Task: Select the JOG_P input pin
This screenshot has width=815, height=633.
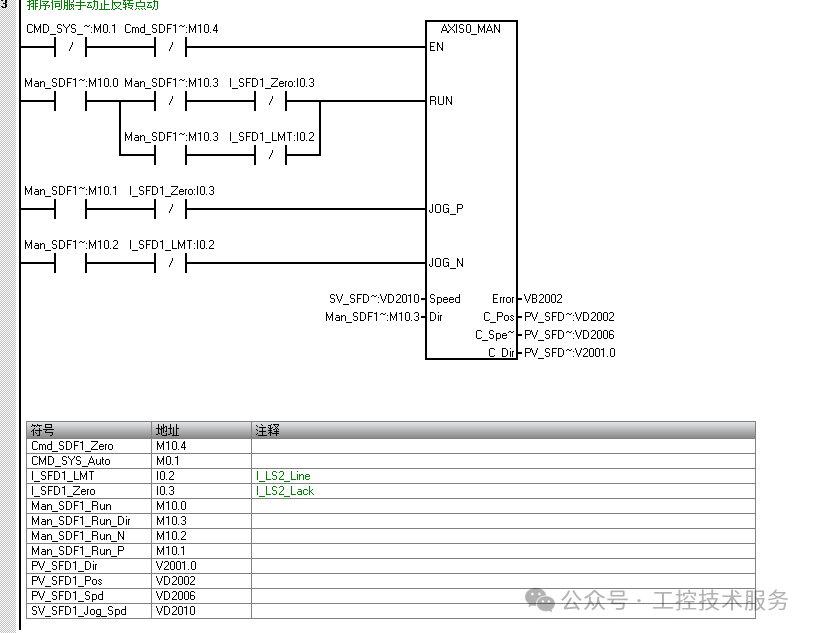Action: (446, 209)
